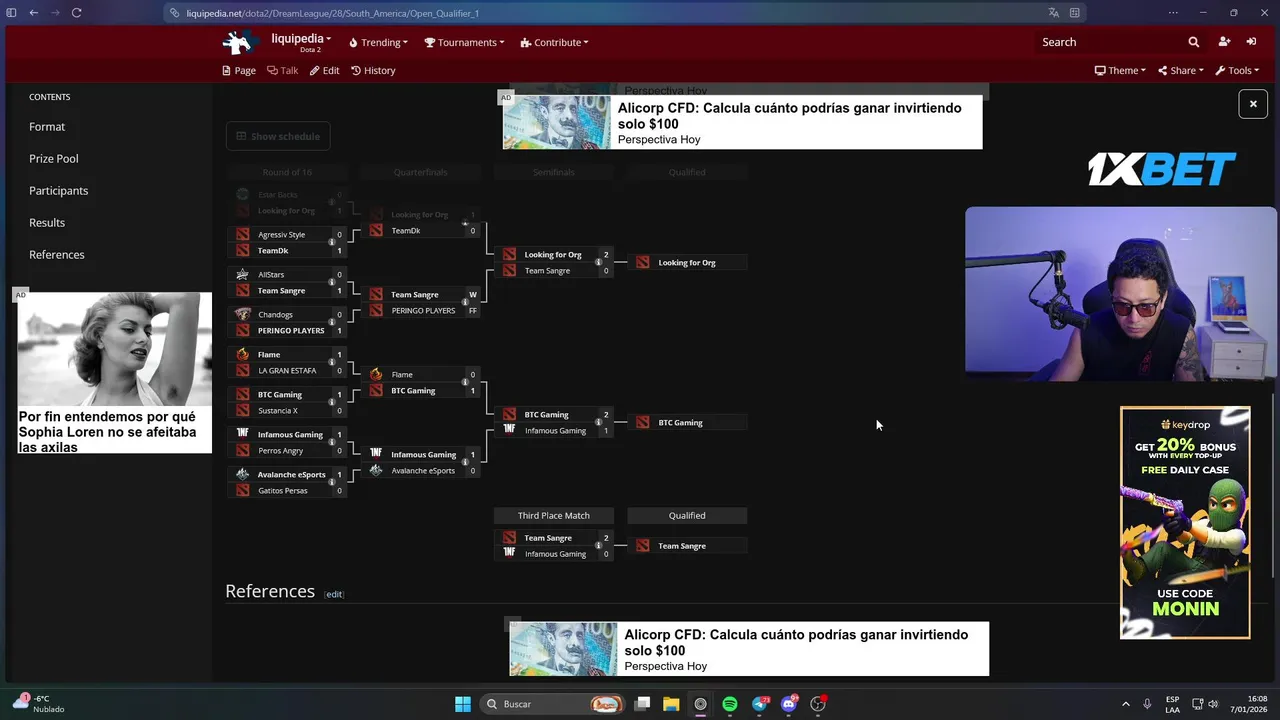Switch to the Talk tab
The width and height of the screenshot is (1280, 720).
coord(283,70)
